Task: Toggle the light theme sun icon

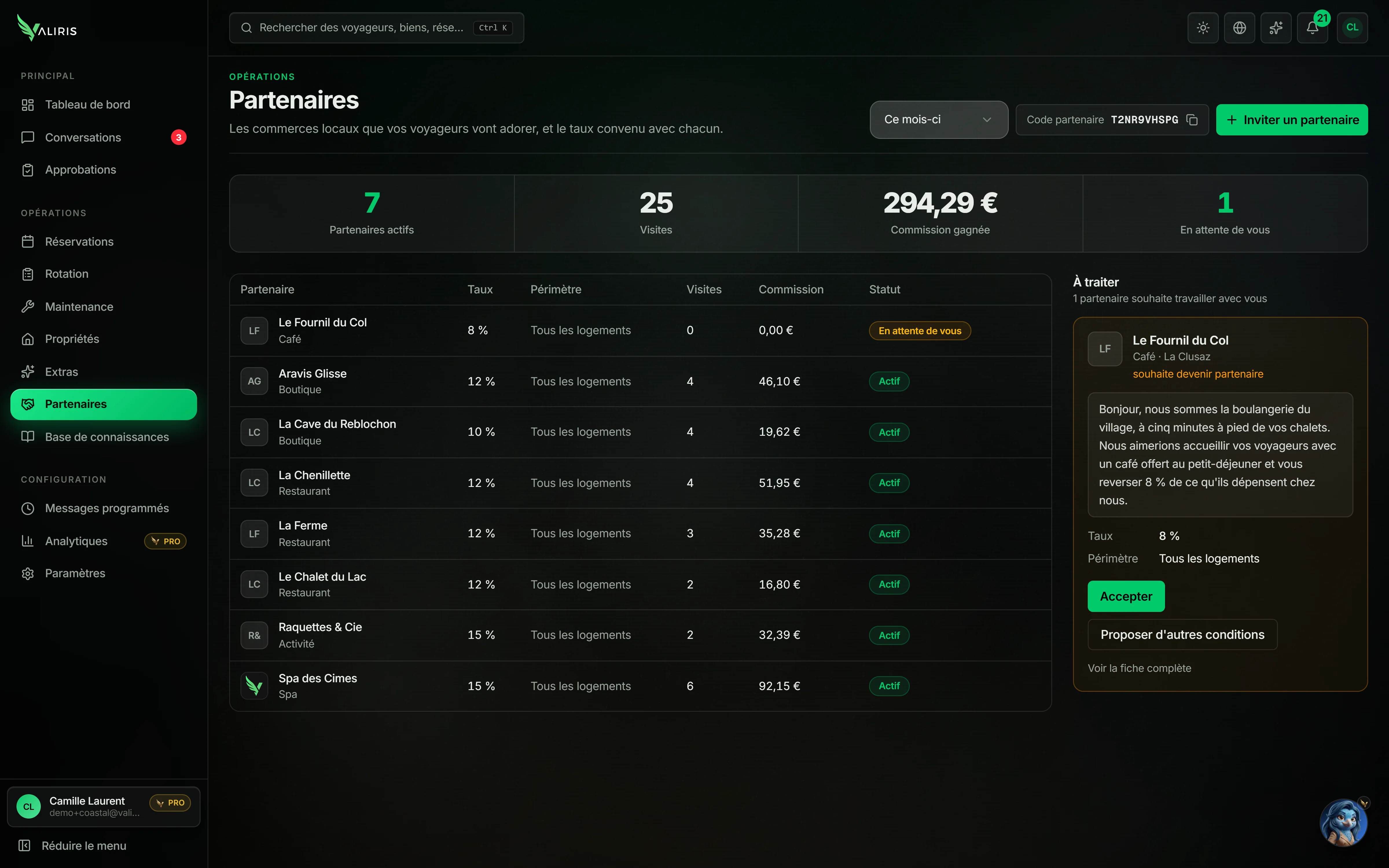Action: click(1203, 27)
